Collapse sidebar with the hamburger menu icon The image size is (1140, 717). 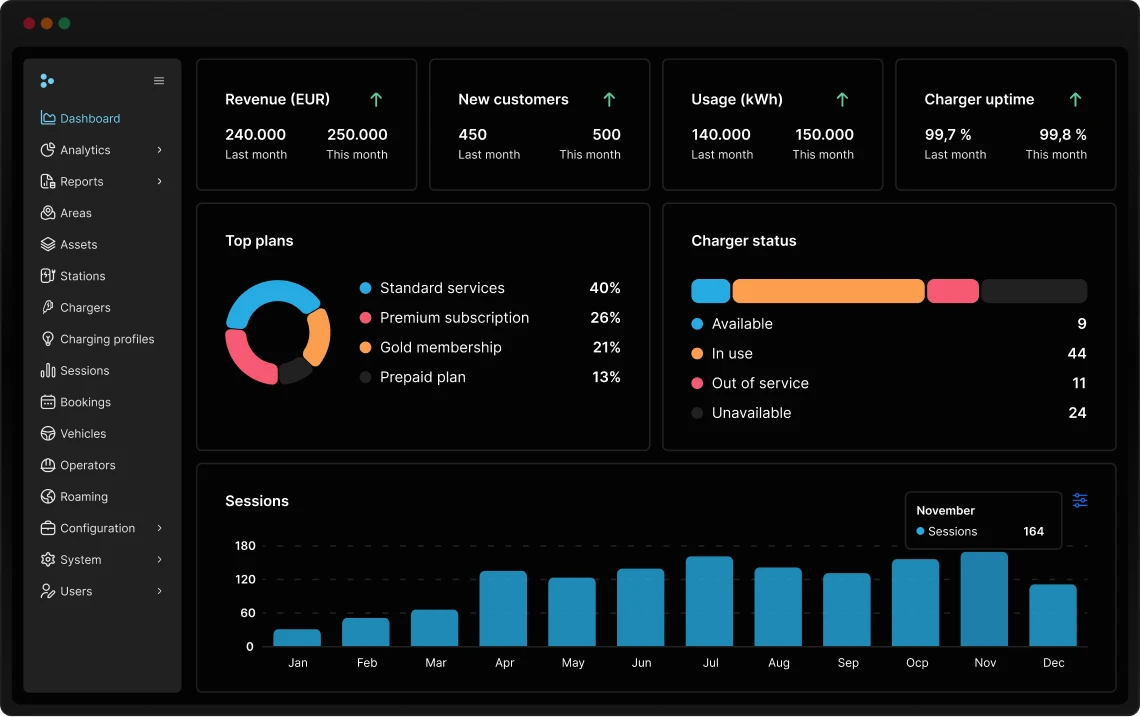pyautogui.click(x=159, y=81)
